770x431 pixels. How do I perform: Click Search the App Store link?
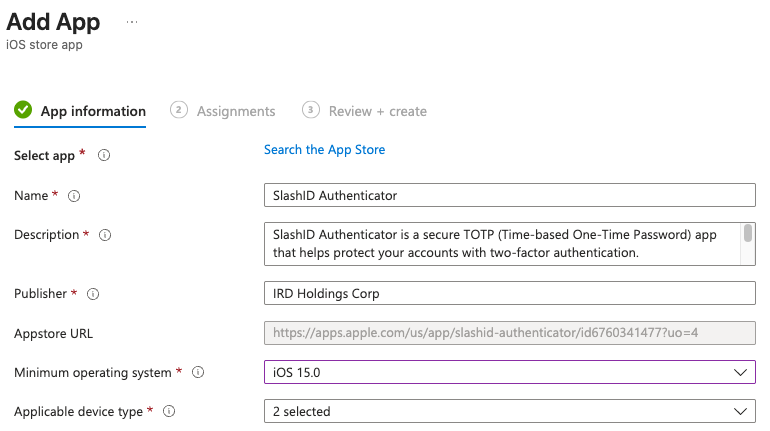(x=325, y=150)
